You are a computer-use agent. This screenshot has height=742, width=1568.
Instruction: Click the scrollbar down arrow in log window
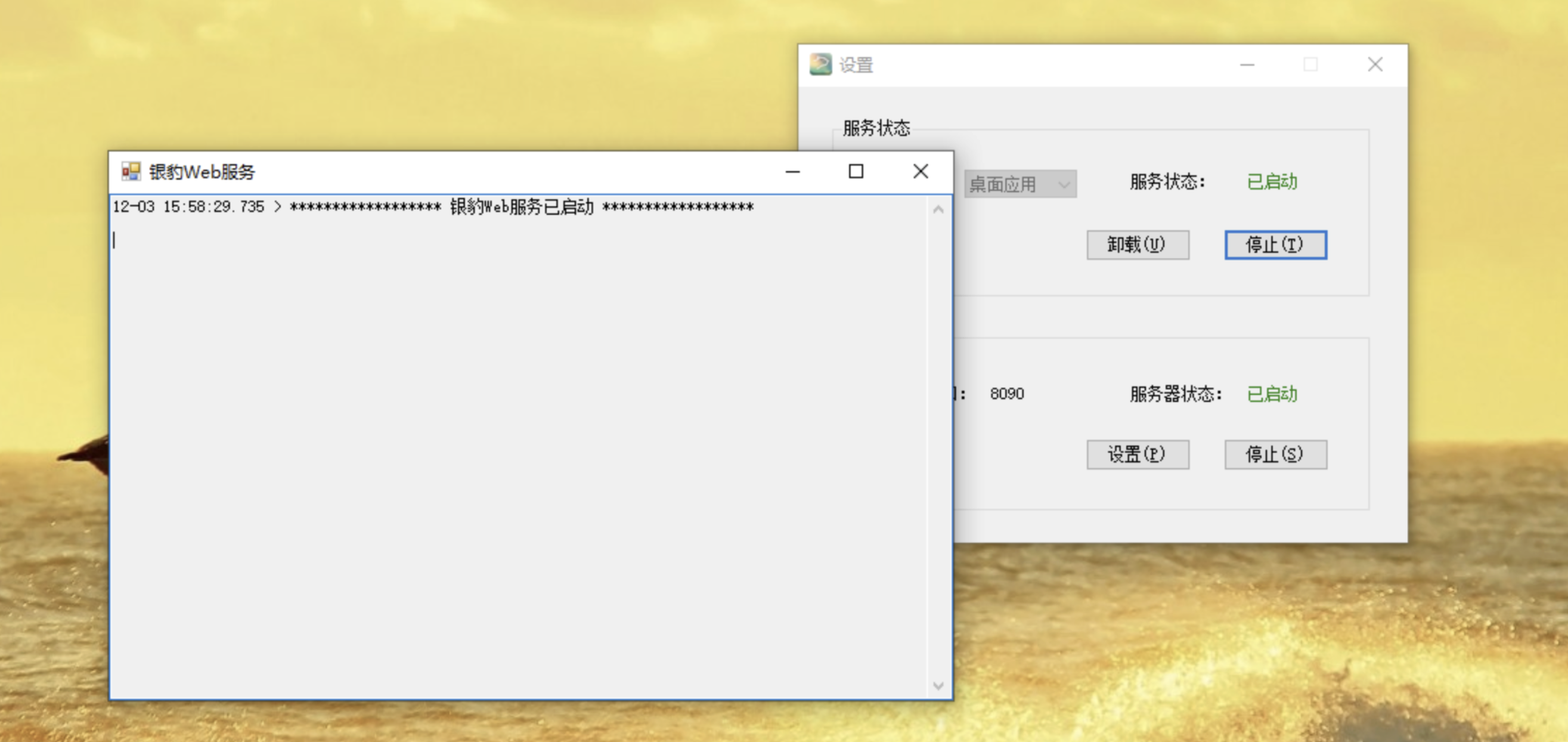tap(938, 685)
